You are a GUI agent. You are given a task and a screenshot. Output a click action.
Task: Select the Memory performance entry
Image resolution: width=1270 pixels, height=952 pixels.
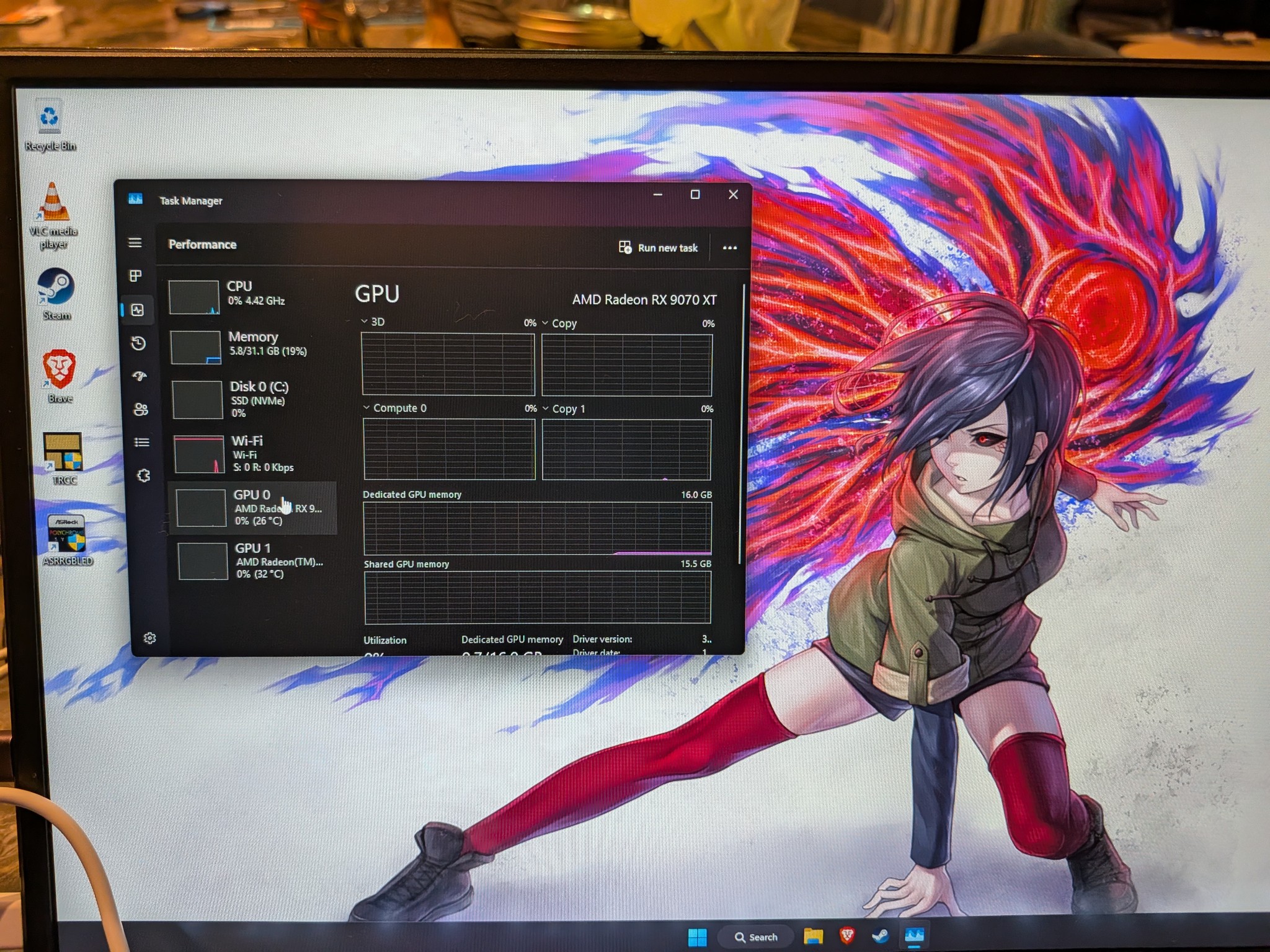click(x=252, y=346)
